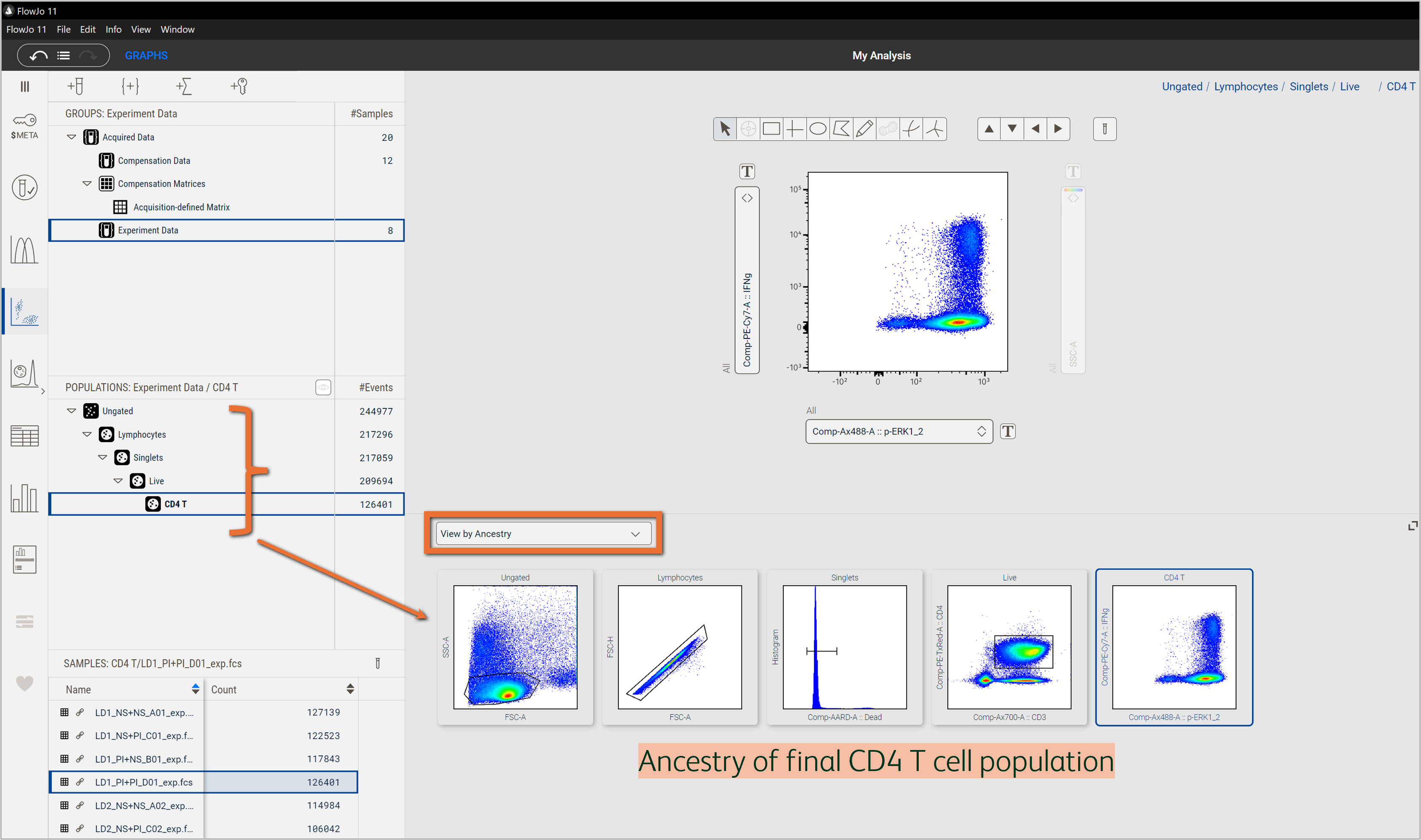
Task: Select the spider gate tool
Action: click(934, 129)
